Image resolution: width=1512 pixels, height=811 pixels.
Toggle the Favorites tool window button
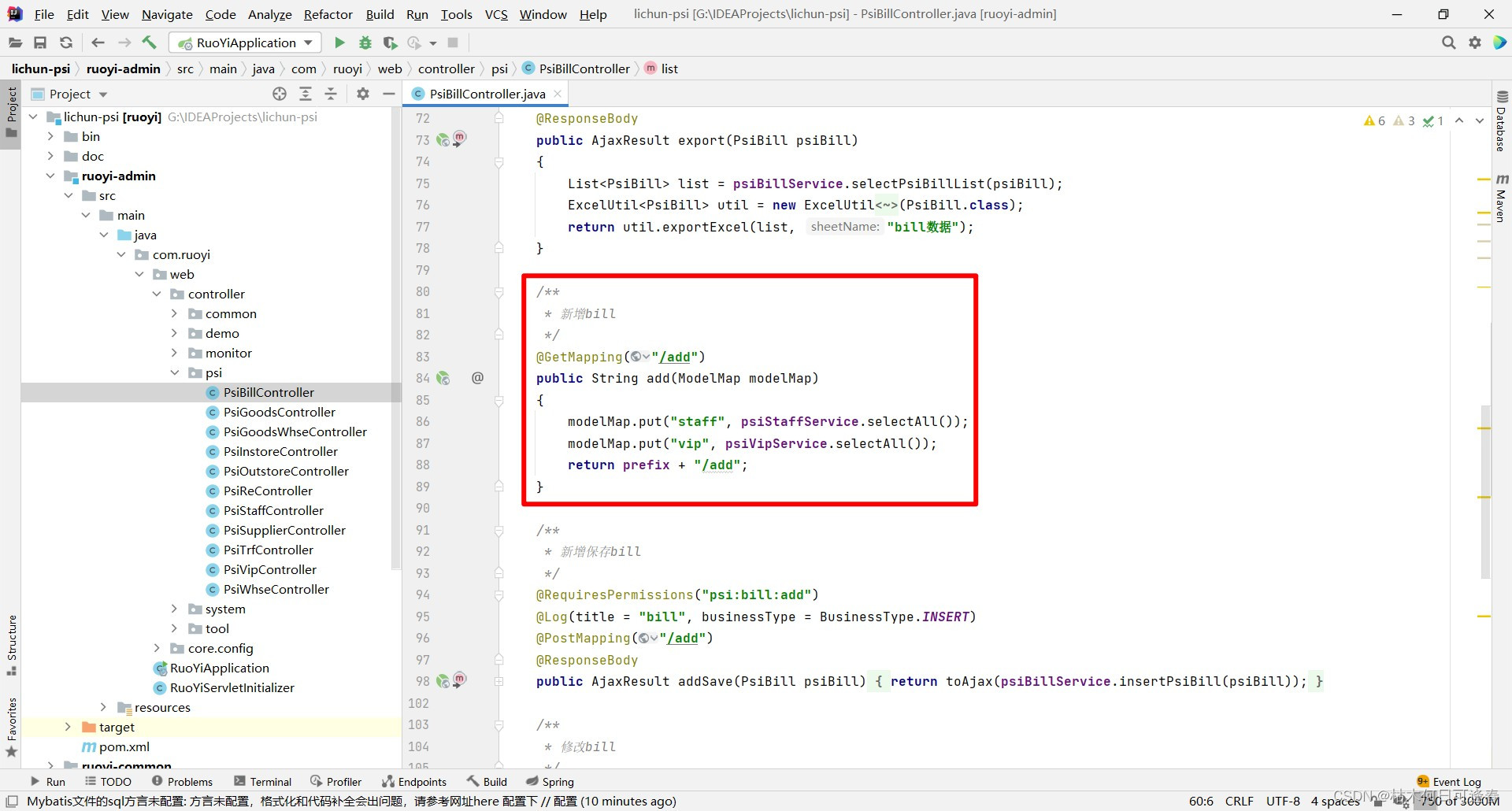point(11,728)
